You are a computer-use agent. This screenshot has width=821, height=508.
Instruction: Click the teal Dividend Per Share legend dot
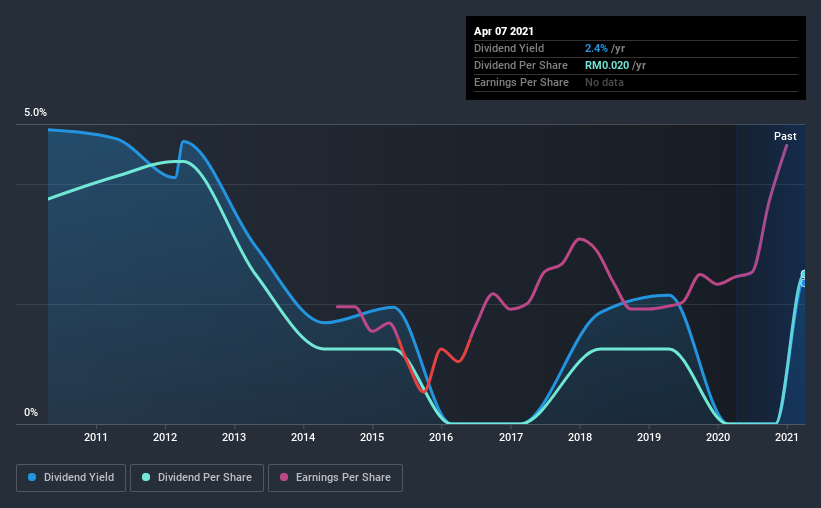tap(146, 477)
